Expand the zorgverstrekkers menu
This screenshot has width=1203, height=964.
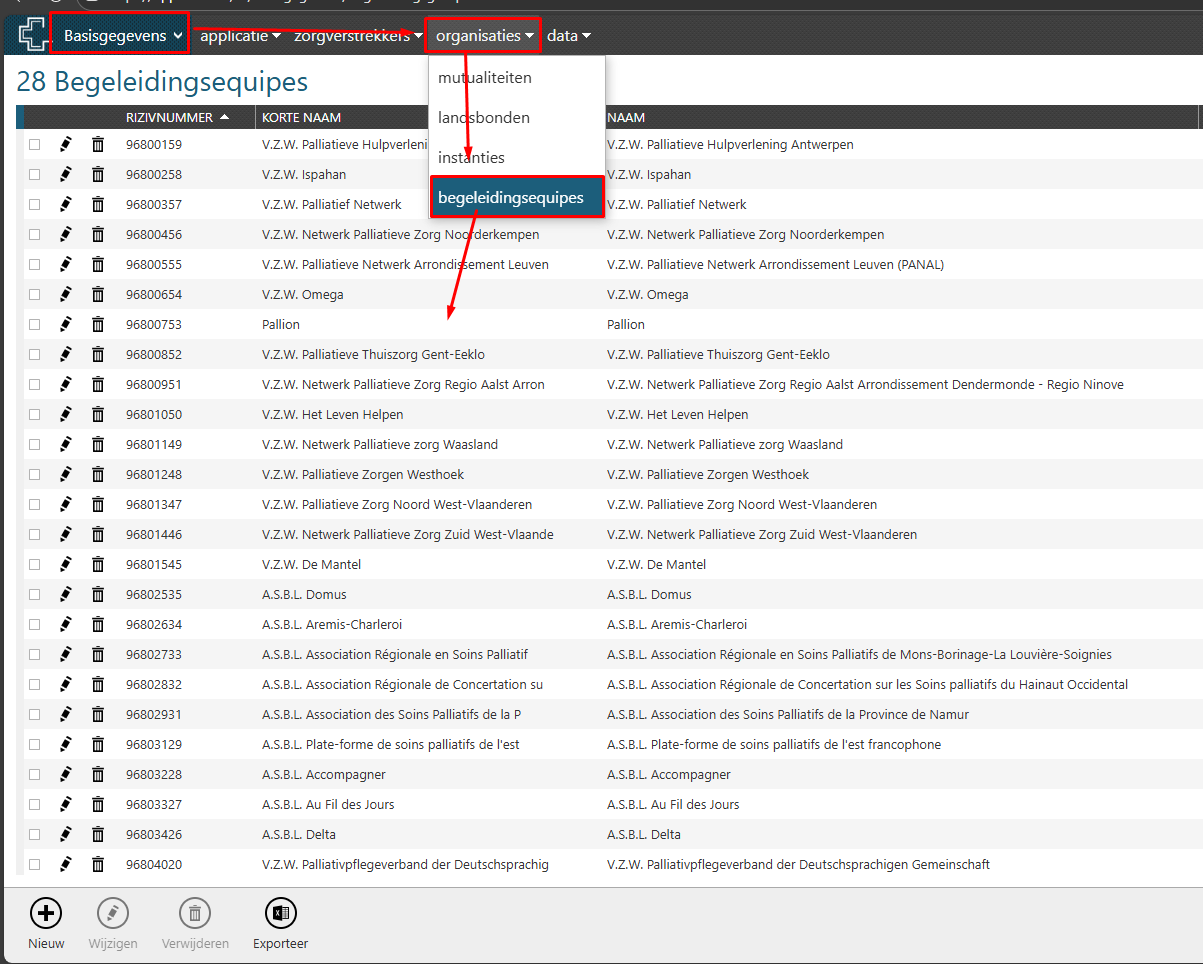(358, 36)
